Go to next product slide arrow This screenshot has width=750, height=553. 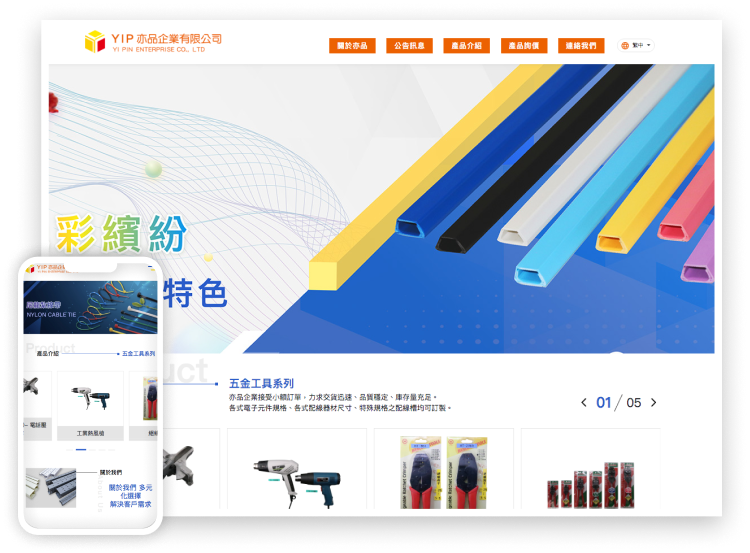(653, 403)
